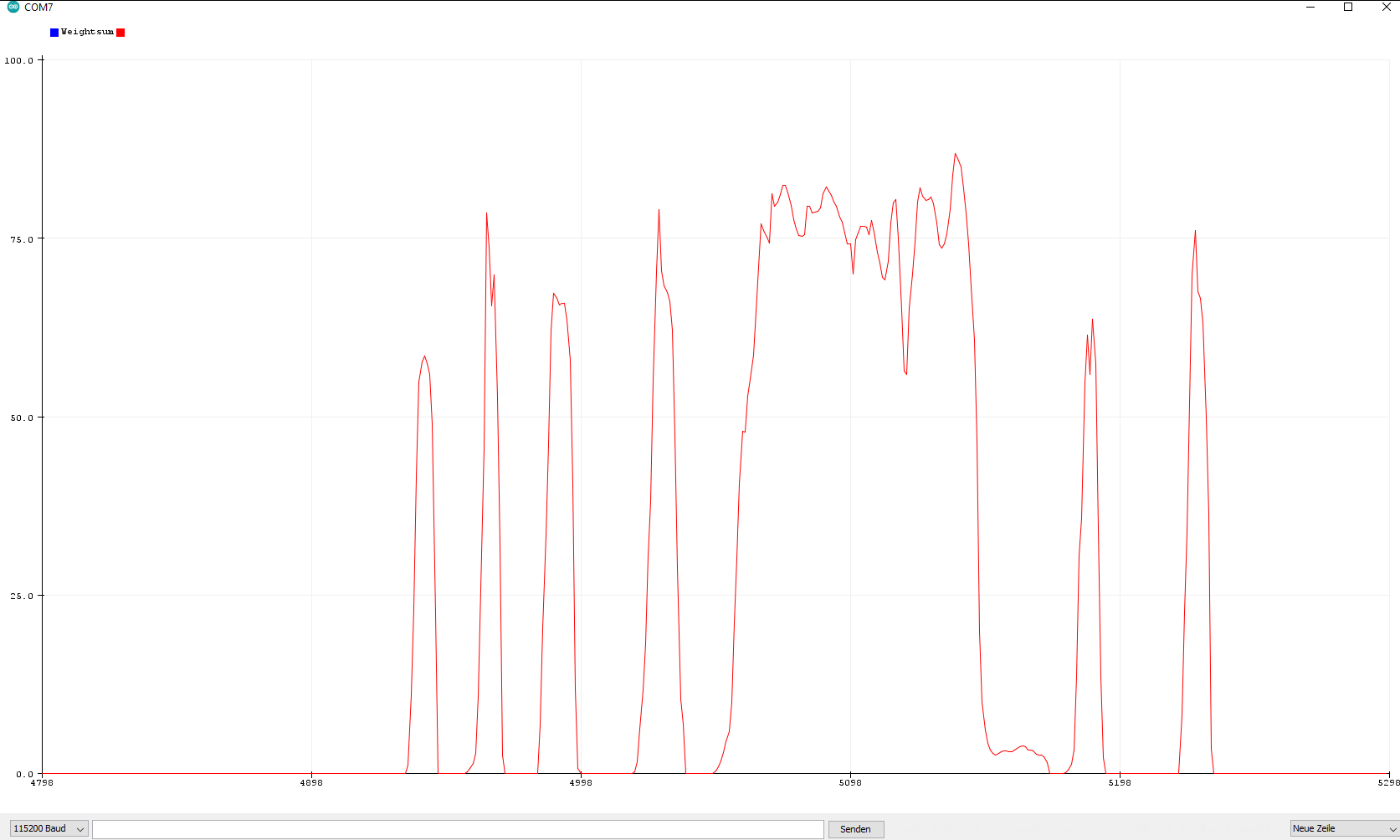Click the 5098 x-axis label
1400x840 pixels.
(849, 782)
